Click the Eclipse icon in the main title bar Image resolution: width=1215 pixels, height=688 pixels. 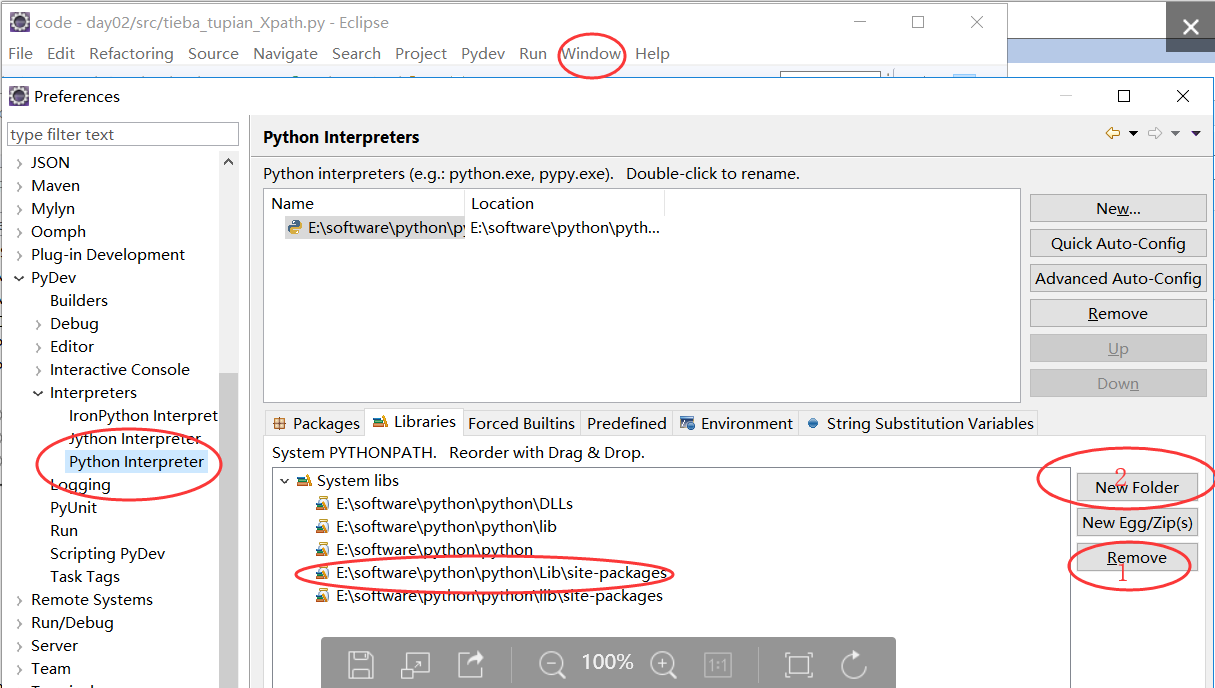tap(19, 22)
